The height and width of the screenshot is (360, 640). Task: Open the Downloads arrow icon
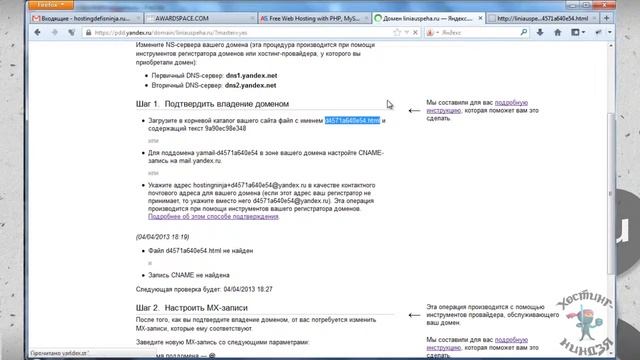click(540, 32)
